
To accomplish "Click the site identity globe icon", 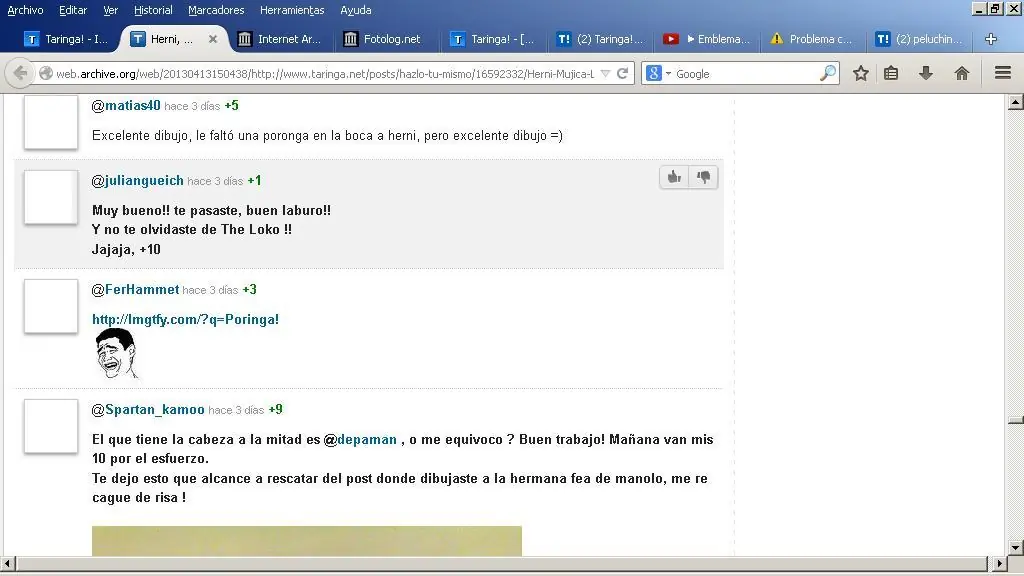I will (44, 73).
